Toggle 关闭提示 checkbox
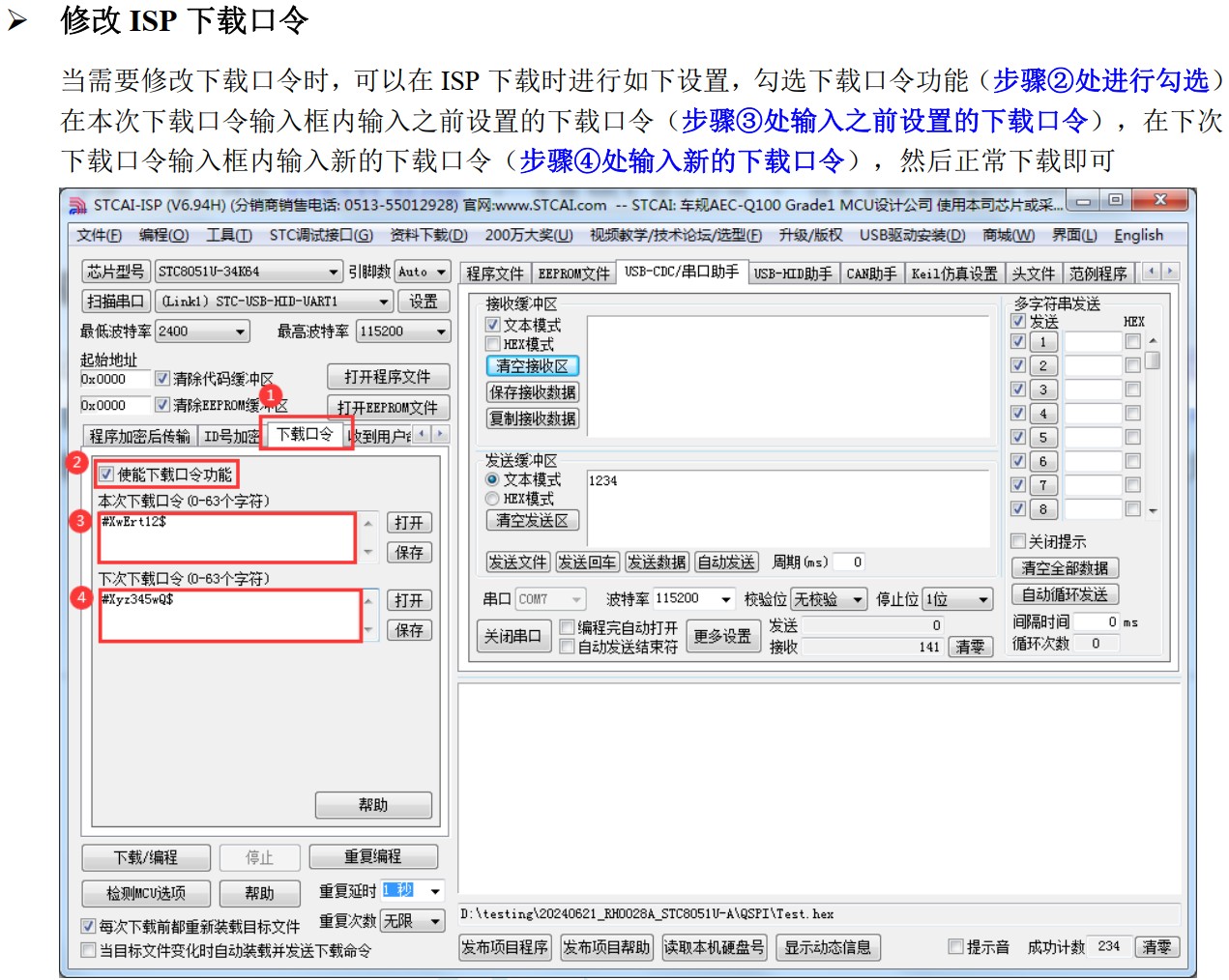 point(1017,541)
